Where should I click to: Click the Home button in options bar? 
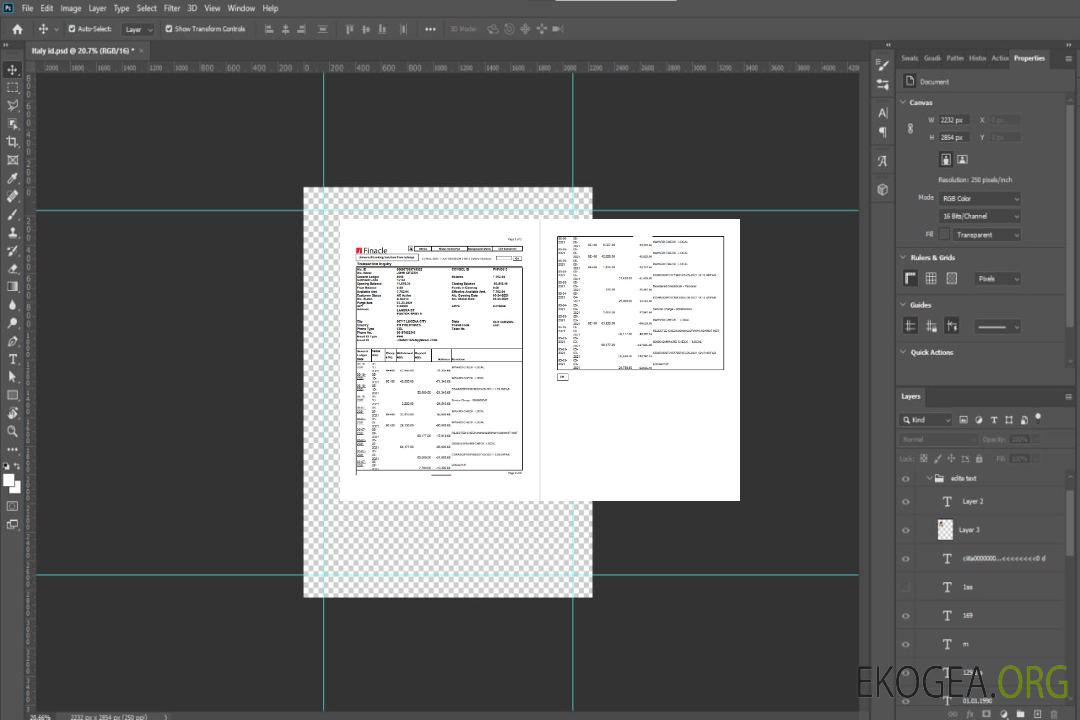17,29
